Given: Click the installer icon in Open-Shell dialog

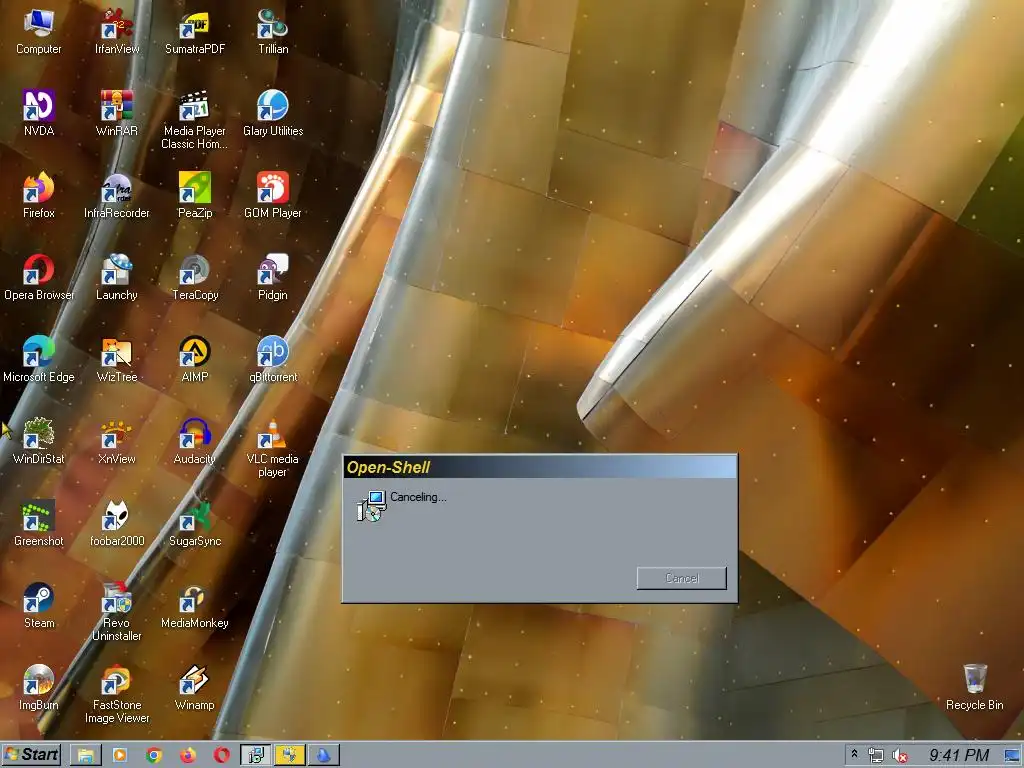Looking at the screenshot, I should click(x=371, y=506).
